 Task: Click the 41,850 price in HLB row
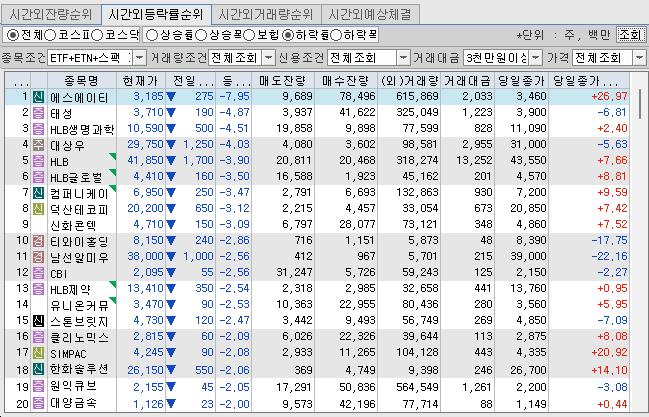pyautogui.click(x=145, y=160)
